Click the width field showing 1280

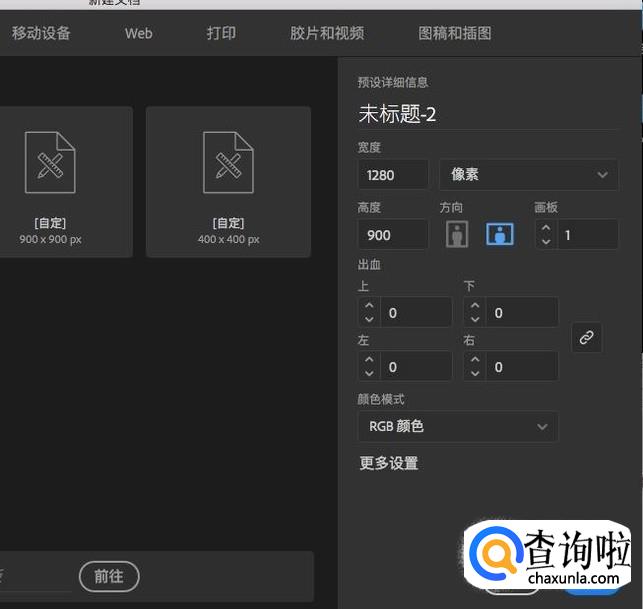[393, 175]
